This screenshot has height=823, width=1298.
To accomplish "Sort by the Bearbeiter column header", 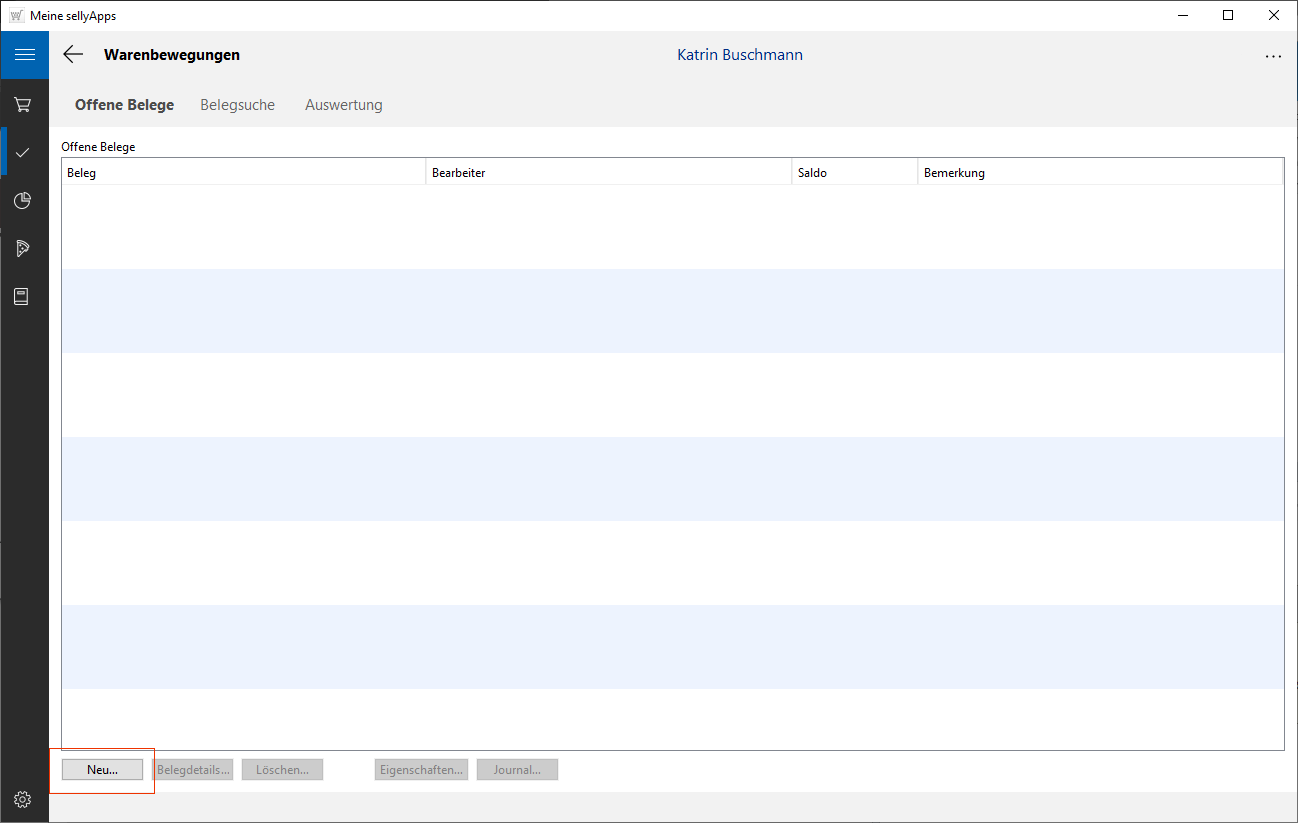I will pos(608,173).
